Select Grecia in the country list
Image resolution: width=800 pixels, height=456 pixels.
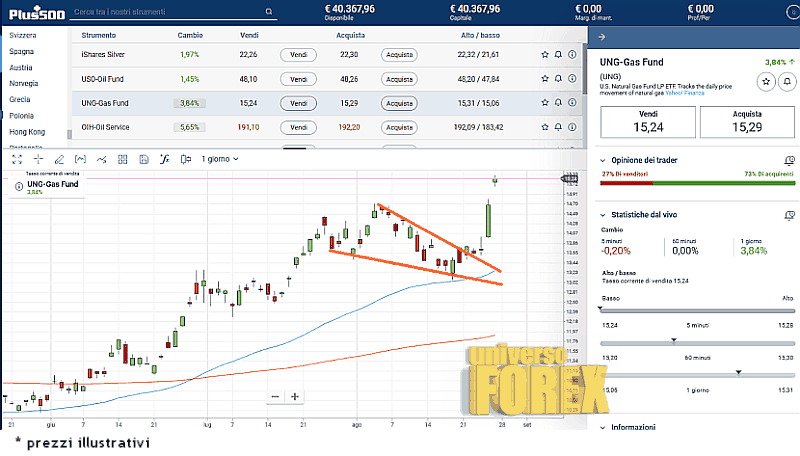pos(20,99)
